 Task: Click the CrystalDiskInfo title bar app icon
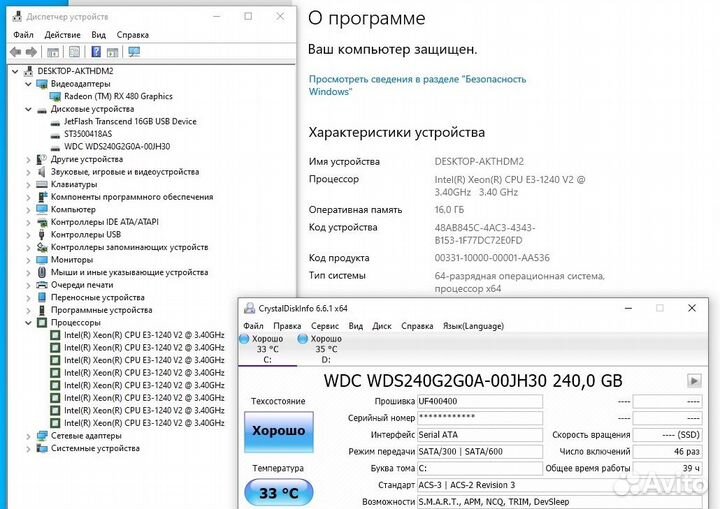tap(249, 308)
